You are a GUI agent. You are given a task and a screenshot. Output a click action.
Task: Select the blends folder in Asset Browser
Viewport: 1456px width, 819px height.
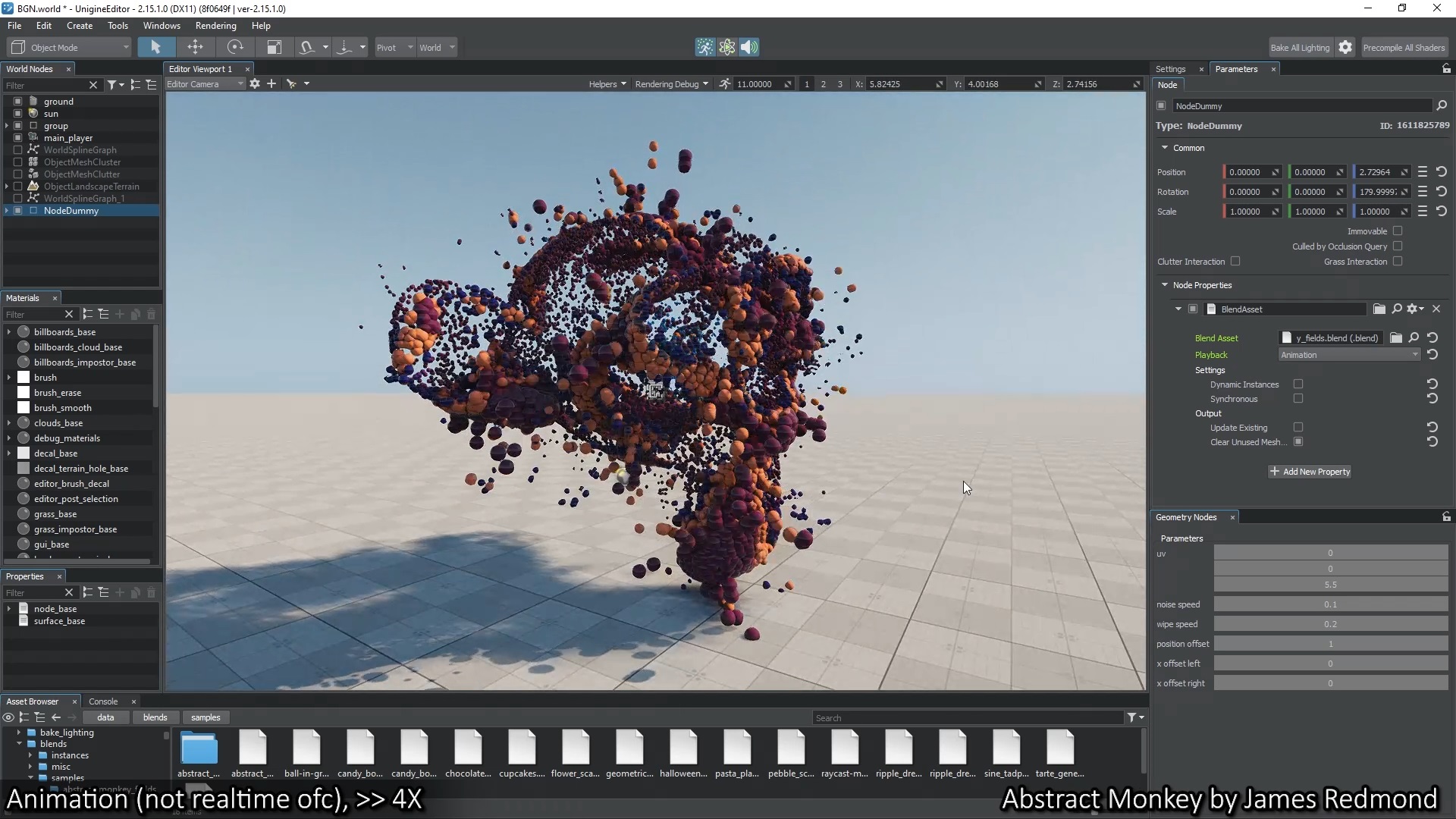[53, 744]
